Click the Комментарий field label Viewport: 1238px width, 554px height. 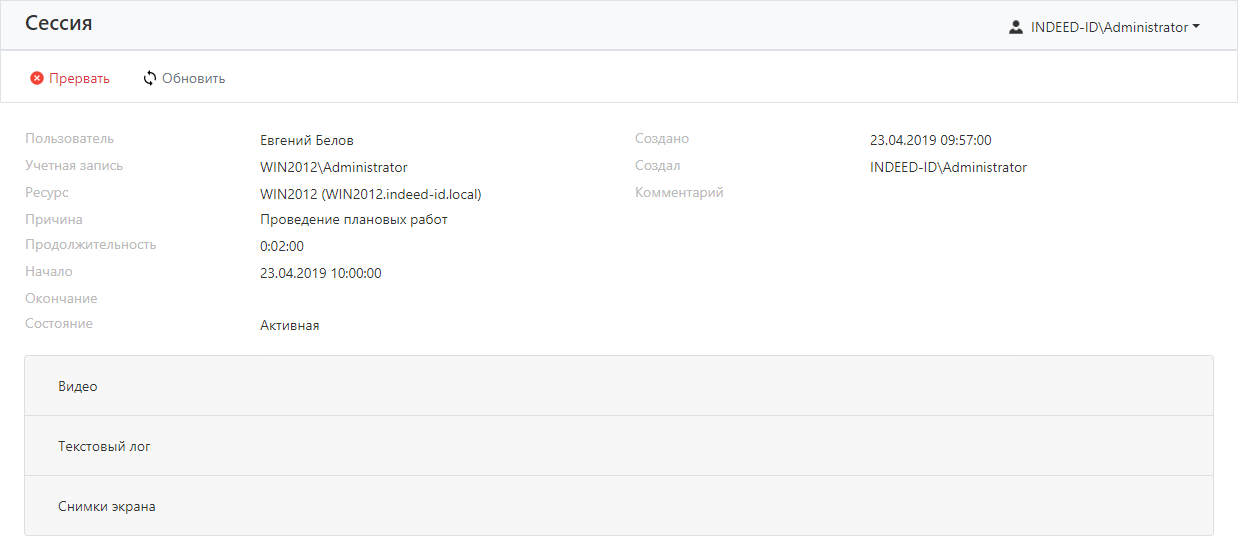(x=679, y=192)
